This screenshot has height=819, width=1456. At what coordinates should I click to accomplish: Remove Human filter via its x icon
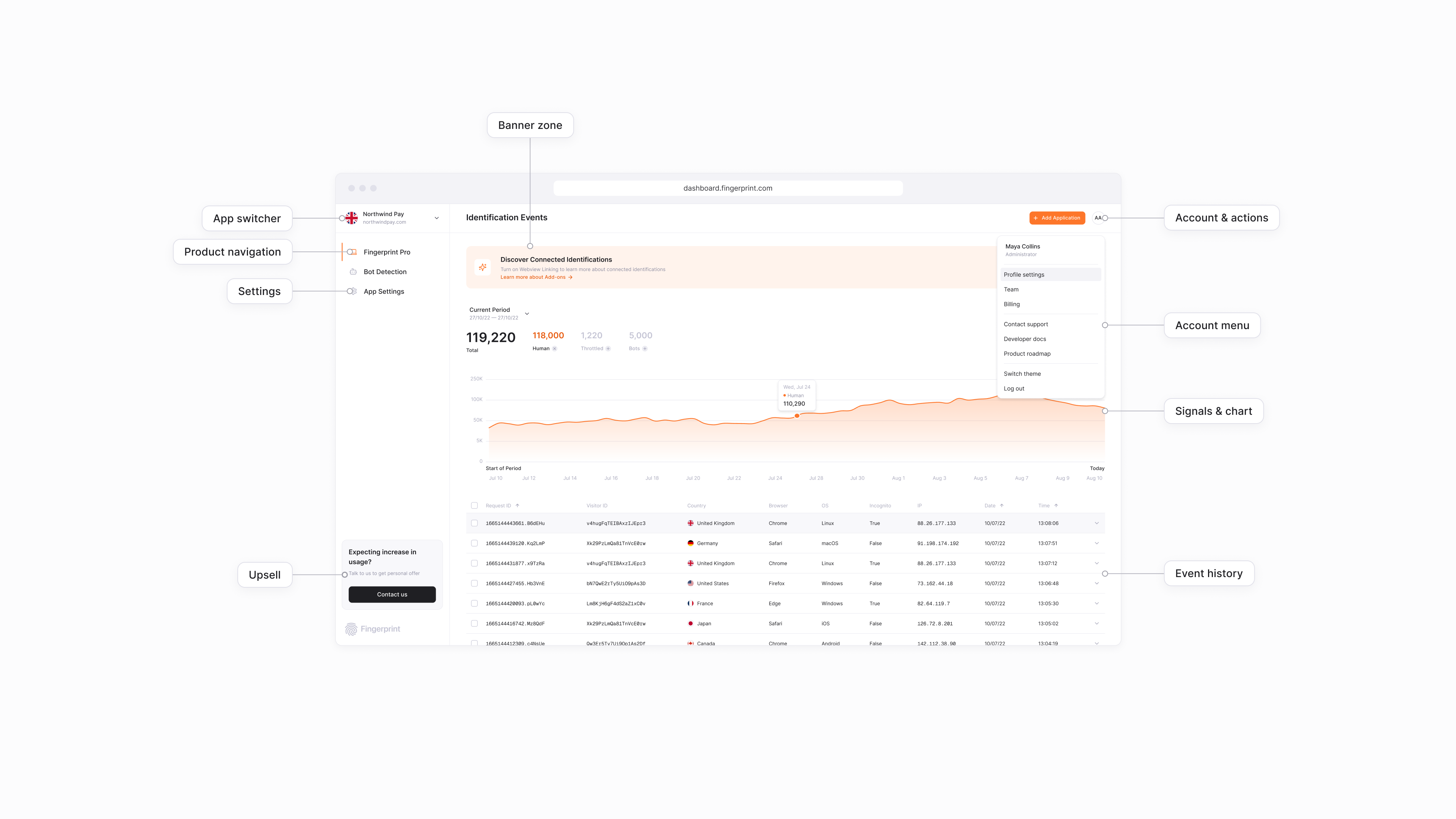[x=554, y=349]
